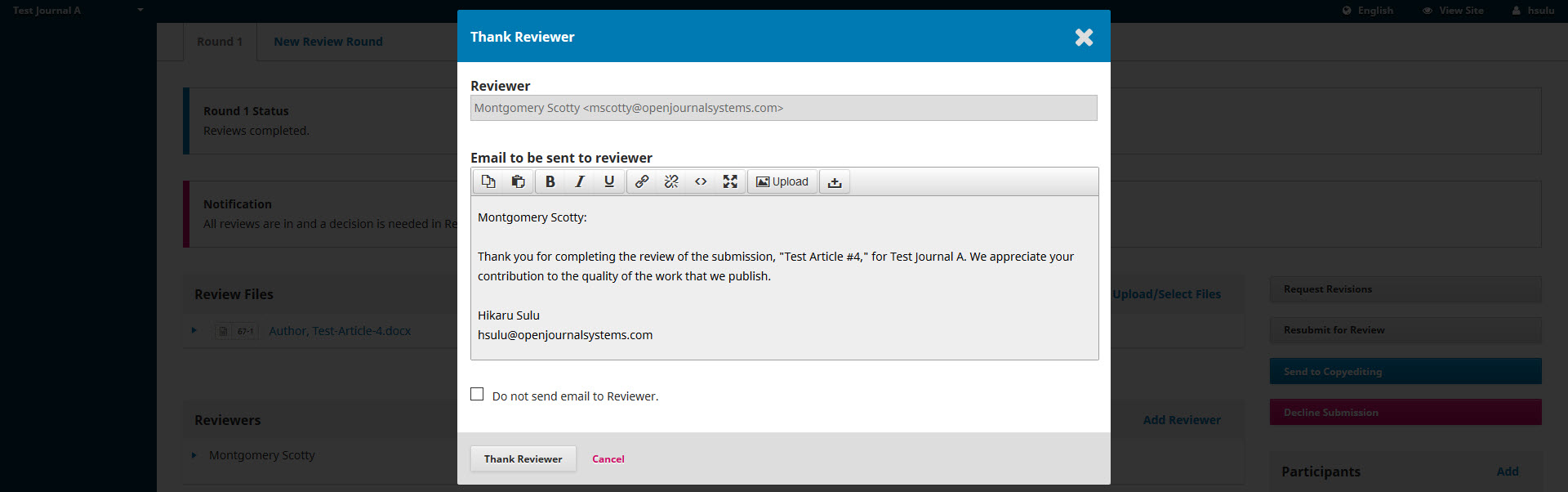The width and height of the screenshot is (1568, 492).
Task: Click the Upload/Select Files link
Action: click(1166, 294)
